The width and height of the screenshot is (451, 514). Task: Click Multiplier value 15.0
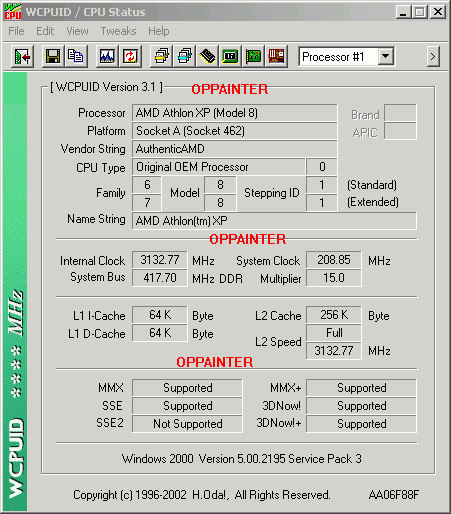[x=334, y=278]
